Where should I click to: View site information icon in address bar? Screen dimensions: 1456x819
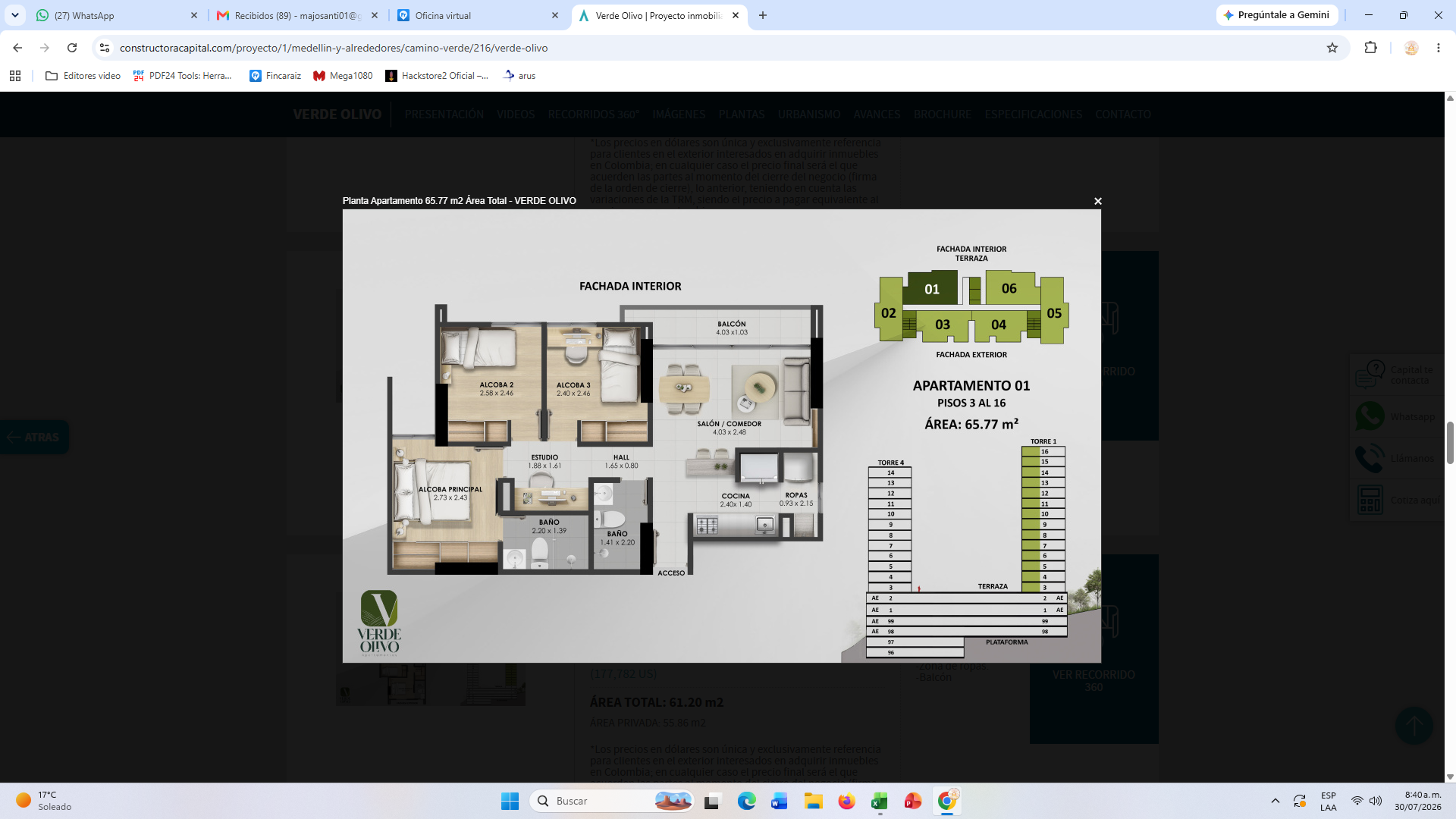click(105, 48)
